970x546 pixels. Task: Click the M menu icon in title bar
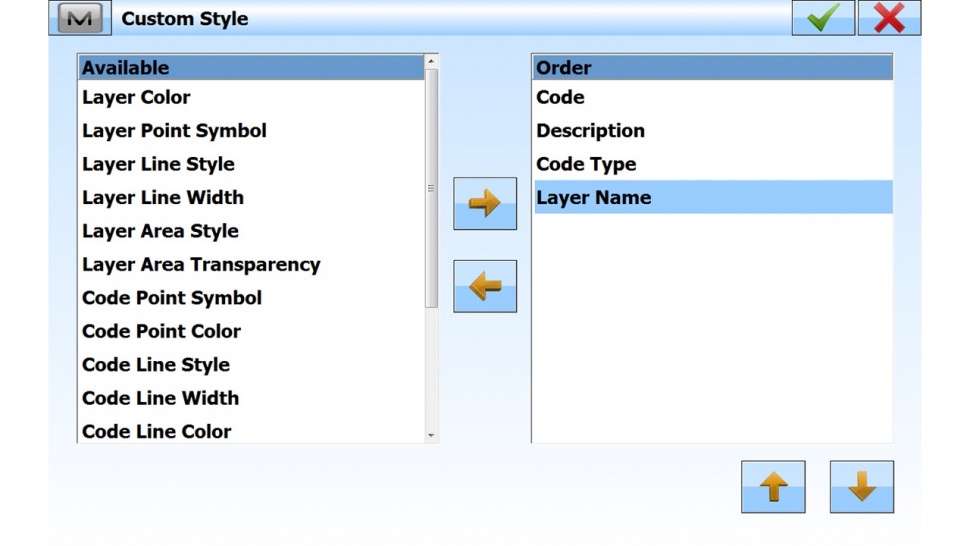(79, 18)
